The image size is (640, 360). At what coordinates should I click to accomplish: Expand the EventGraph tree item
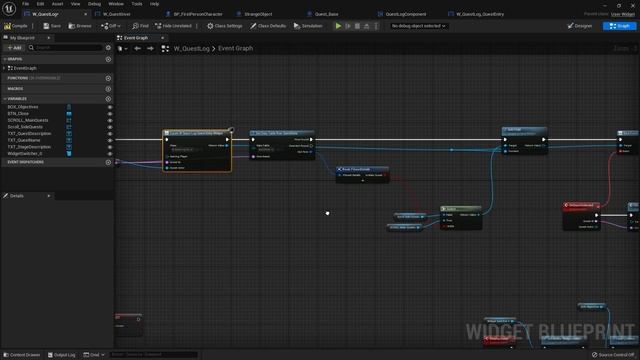(x=4, y=68)
